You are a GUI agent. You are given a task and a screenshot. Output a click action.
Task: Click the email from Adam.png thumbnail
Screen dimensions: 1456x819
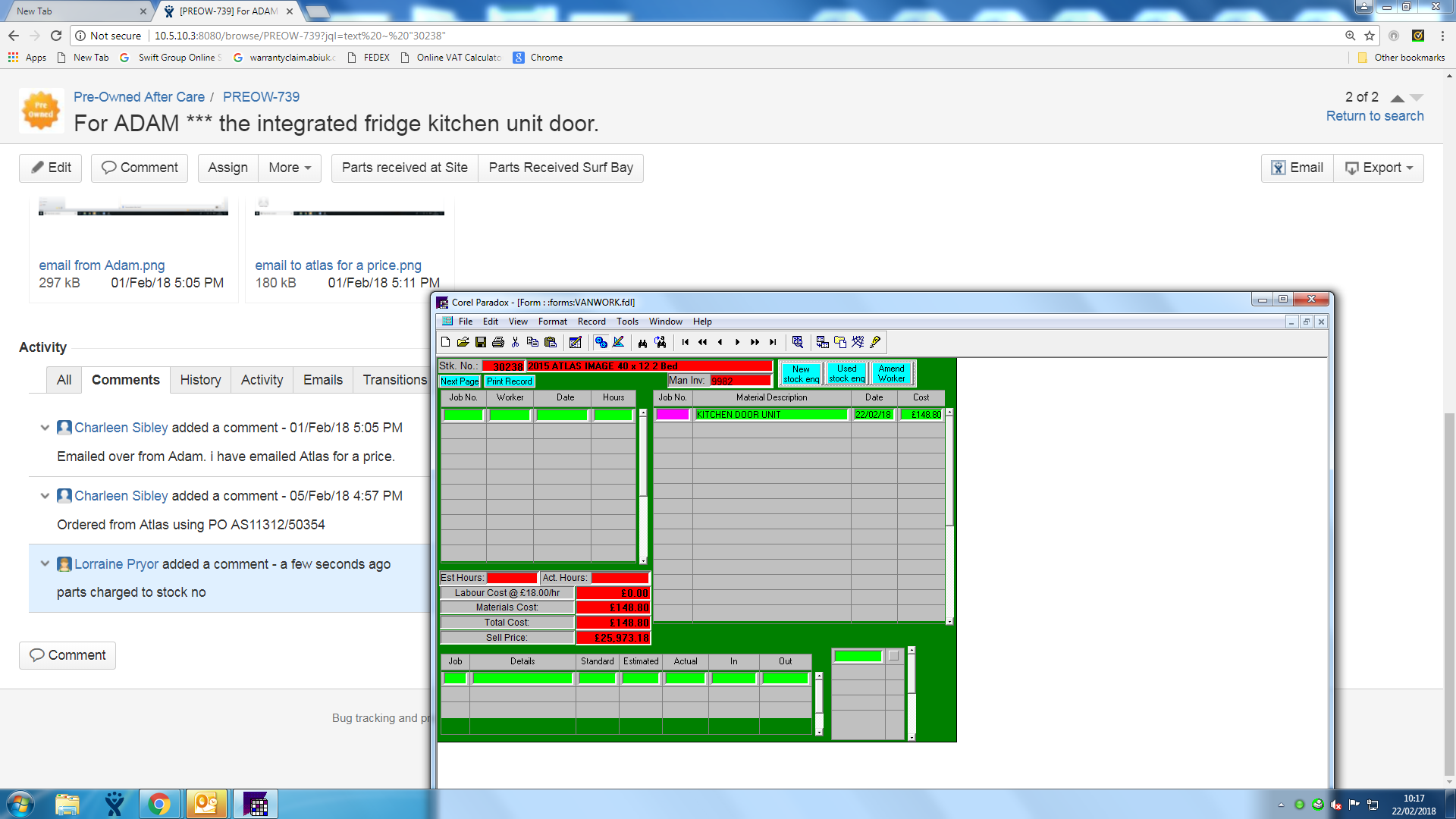tap(133, 208)
